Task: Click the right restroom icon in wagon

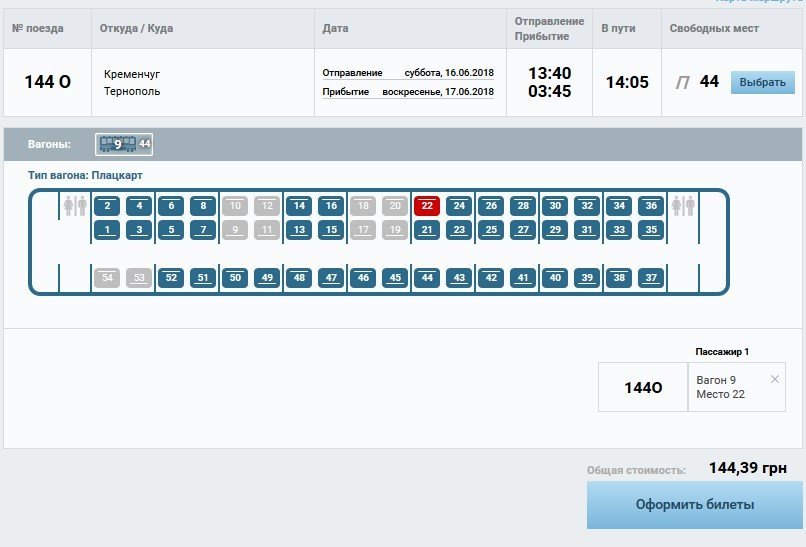Action: 683,206
